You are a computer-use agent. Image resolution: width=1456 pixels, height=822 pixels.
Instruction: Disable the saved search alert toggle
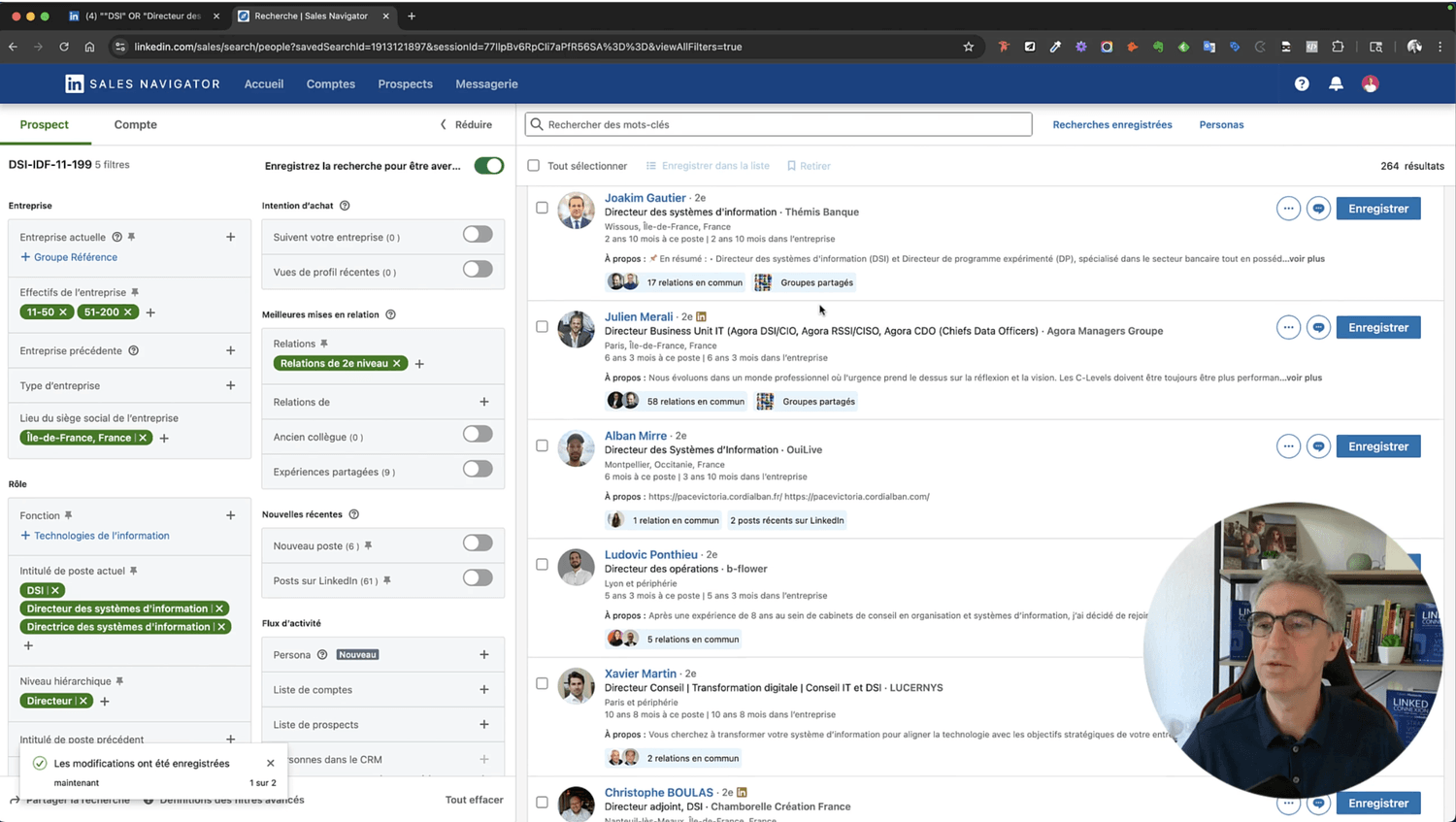tap(488, 166)
